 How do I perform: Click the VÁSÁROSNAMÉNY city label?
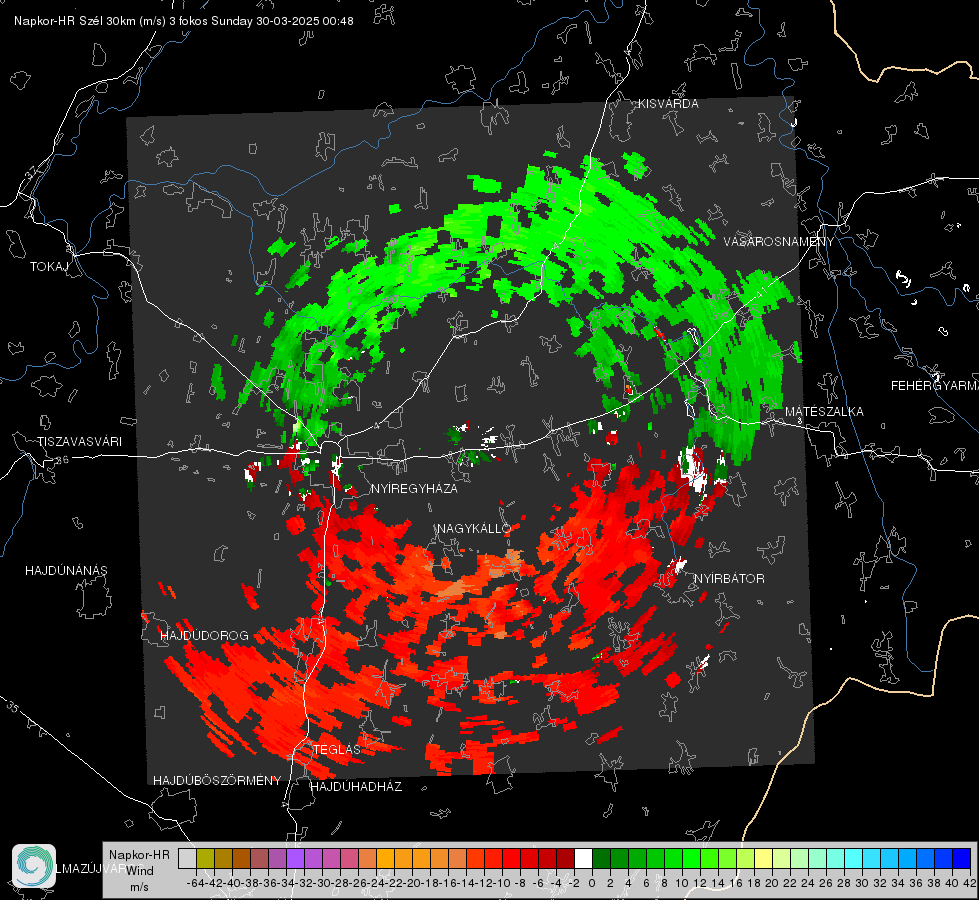(x=779, y=242)
